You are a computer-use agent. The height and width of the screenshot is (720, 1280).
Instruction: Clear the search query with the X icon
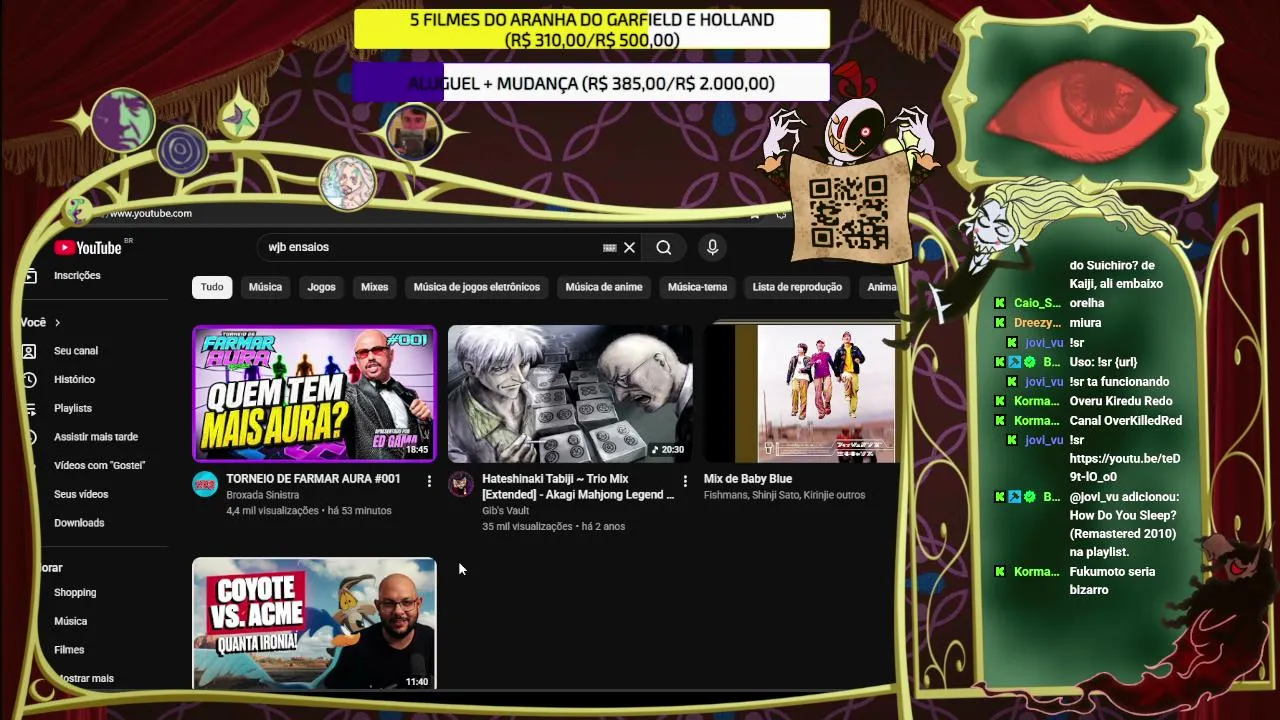pyautogui.click(x=630, y=247)
